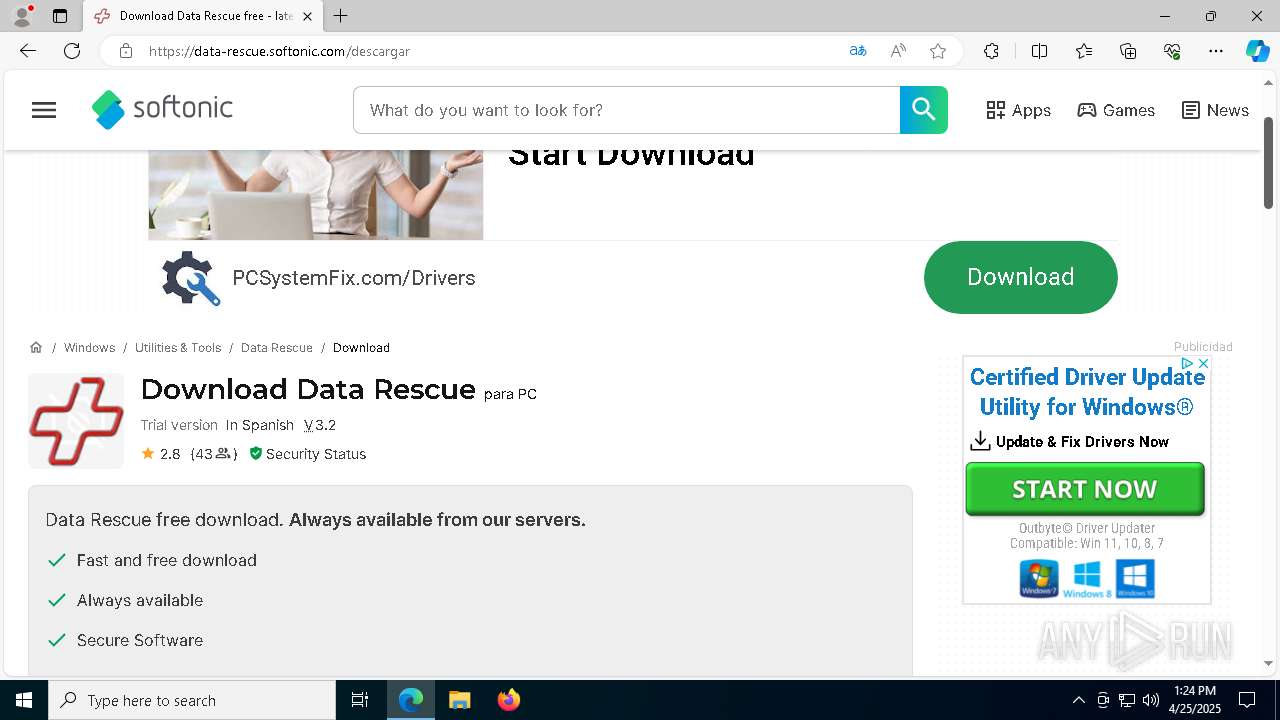The width and height of the screenshot is (1280, 720).
Task: Click the 2.8 star rating
Action: 161,454
